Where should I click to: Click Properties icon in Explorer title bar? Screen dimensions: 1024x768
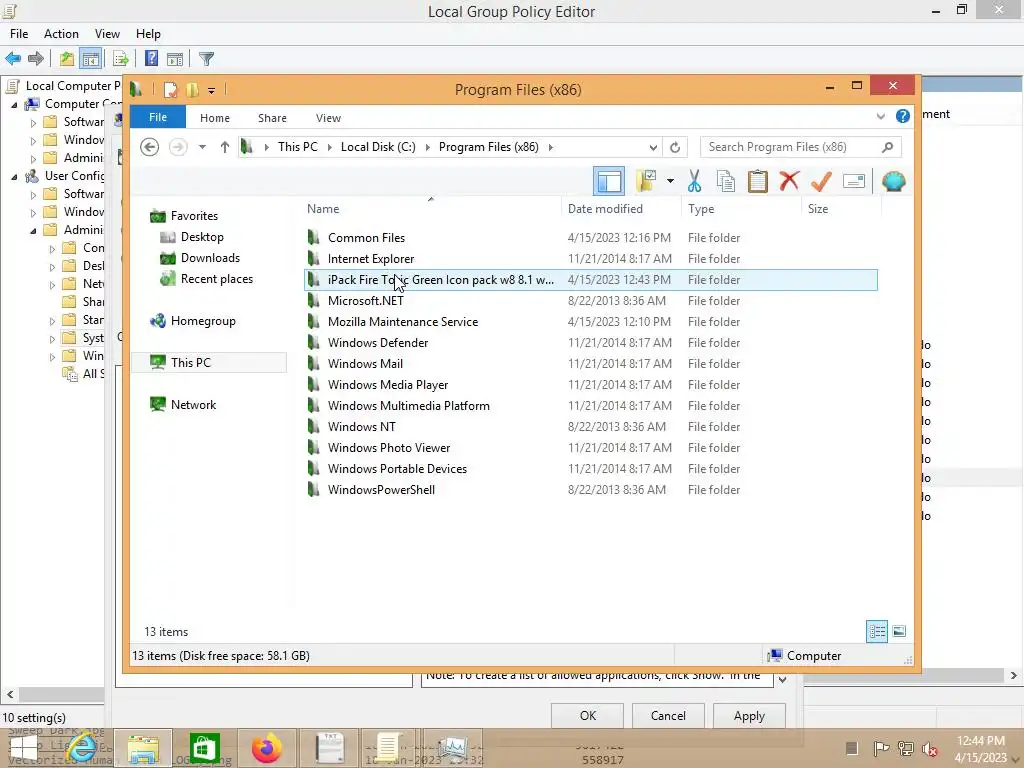(x=170, y=89)
